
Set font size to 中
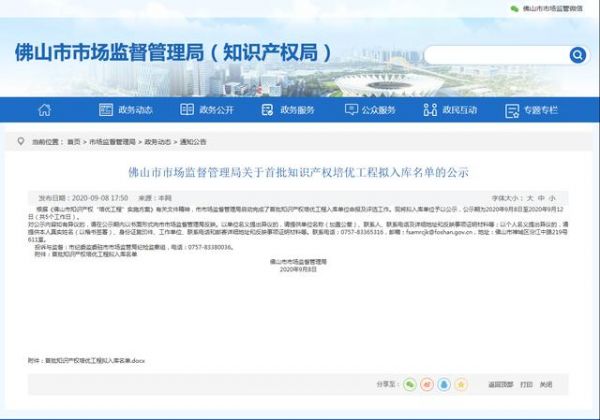click(x=541, y=198)
